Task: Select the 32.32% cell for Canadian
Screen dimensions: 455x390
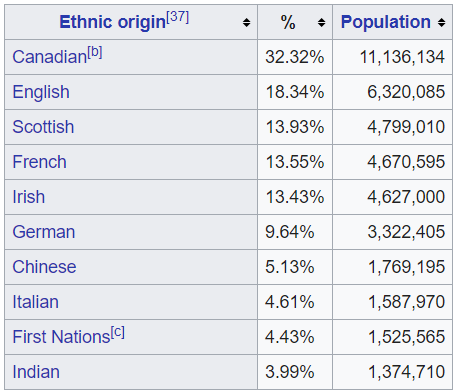Action: (295, 57)
